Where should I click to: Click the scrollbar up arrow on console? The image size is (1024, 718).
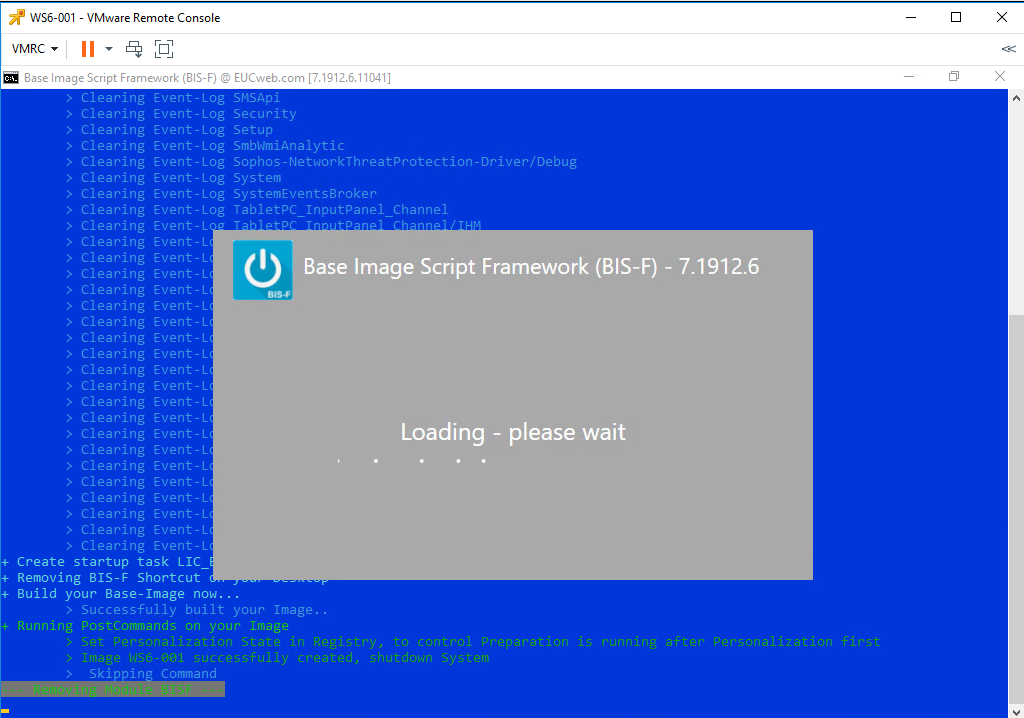(x=1015, y=96)
